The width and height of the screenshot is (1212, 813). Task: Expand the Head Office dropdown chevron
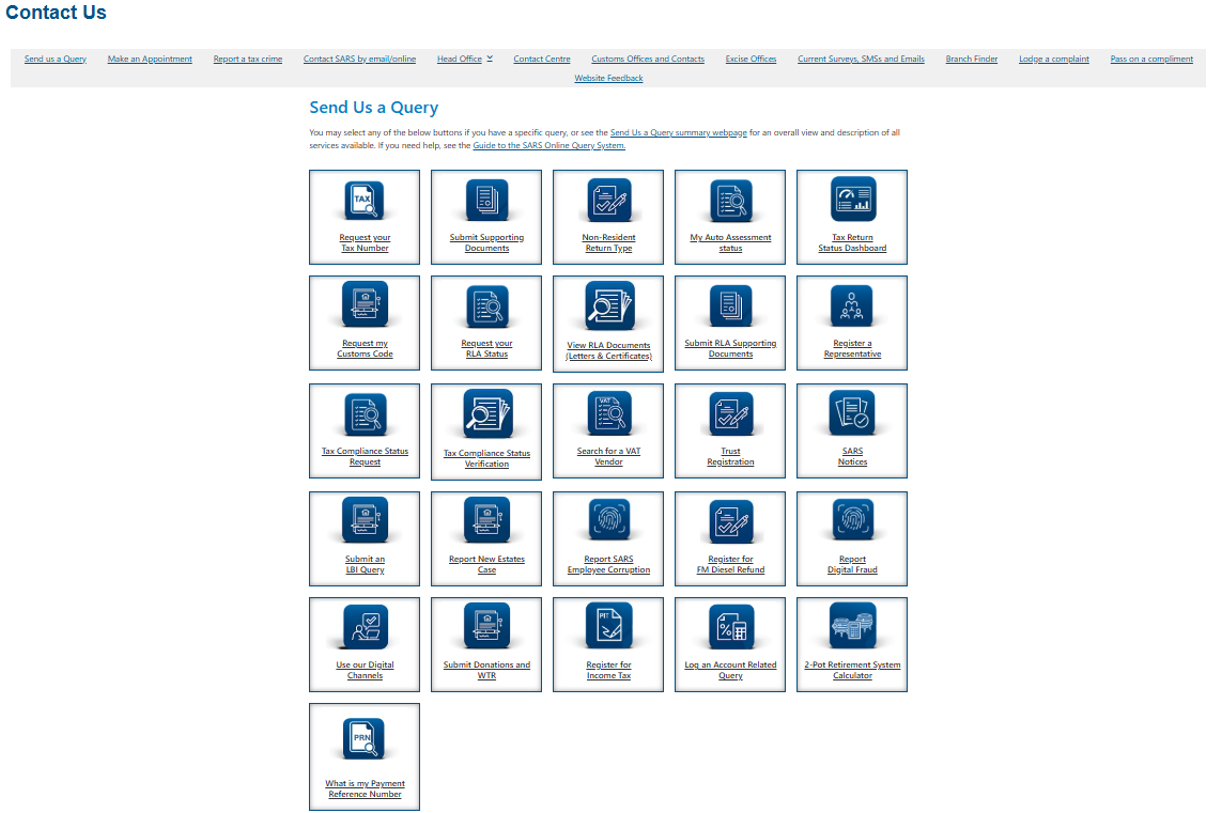click(490, 59)
